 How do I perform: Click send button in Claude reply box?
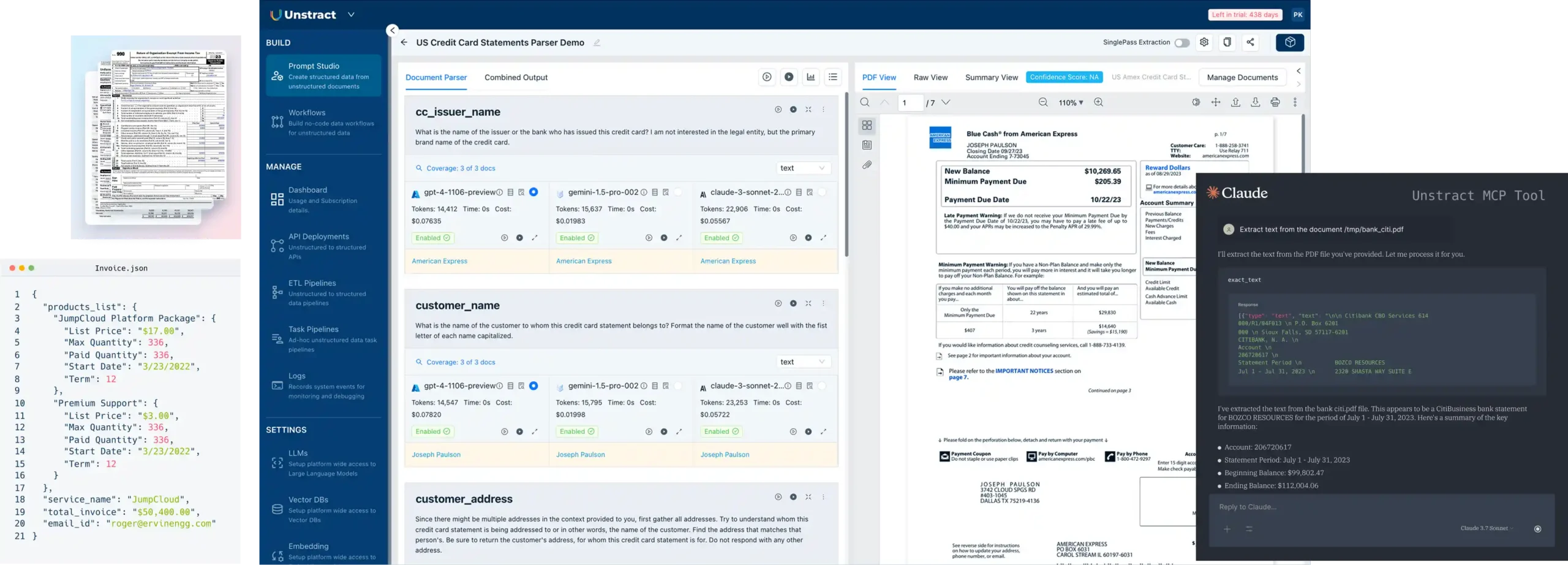coord(1537,529)
